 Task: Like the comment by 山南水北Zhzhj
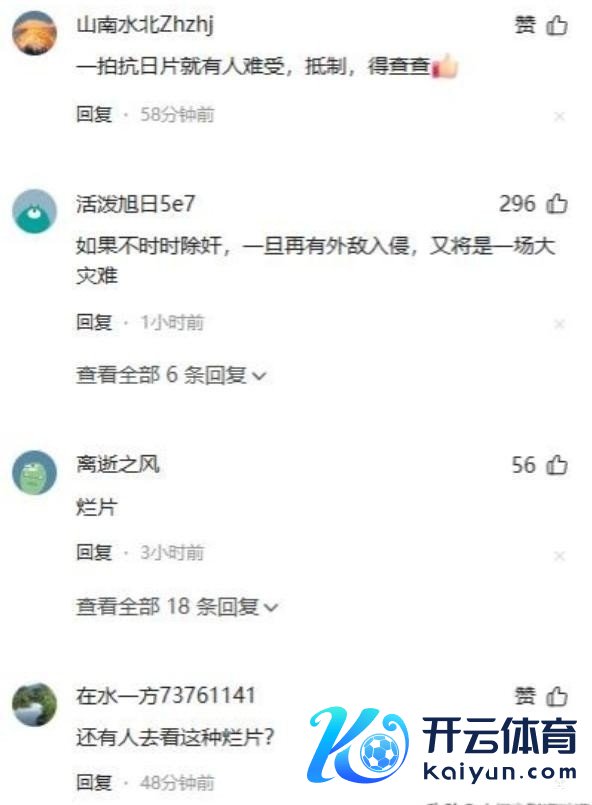[556, 25]
